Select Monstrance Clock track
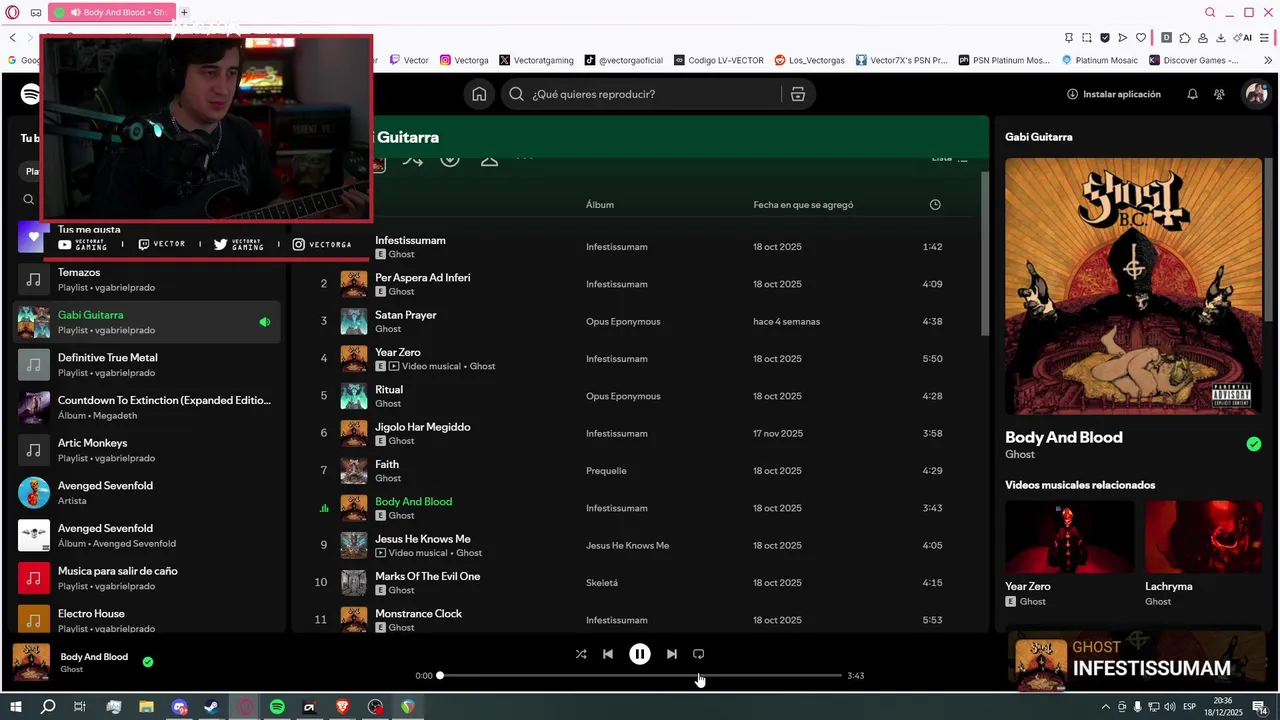This screenshot has width=1280, height=720. click(418, 614)
